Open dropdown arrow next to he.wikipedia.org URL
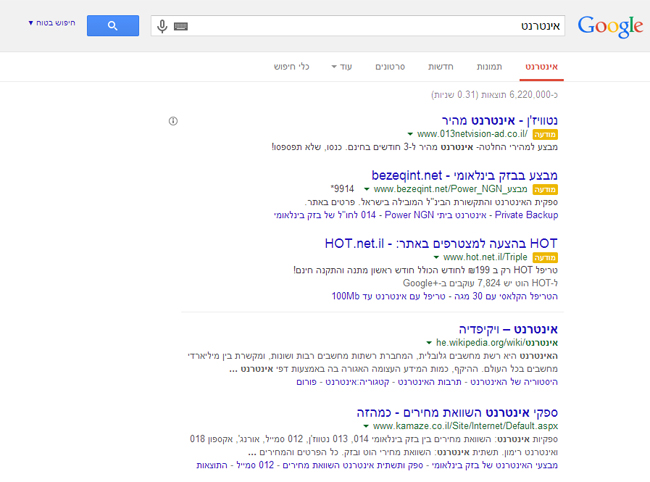This screenshot has width=650, height=482. (x=429, y=343)
